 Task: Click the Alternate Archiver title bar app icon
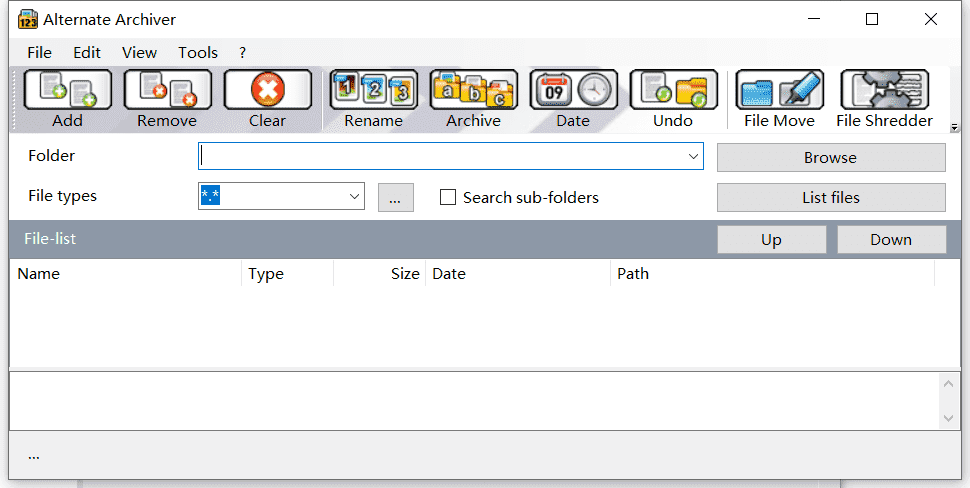28,19
